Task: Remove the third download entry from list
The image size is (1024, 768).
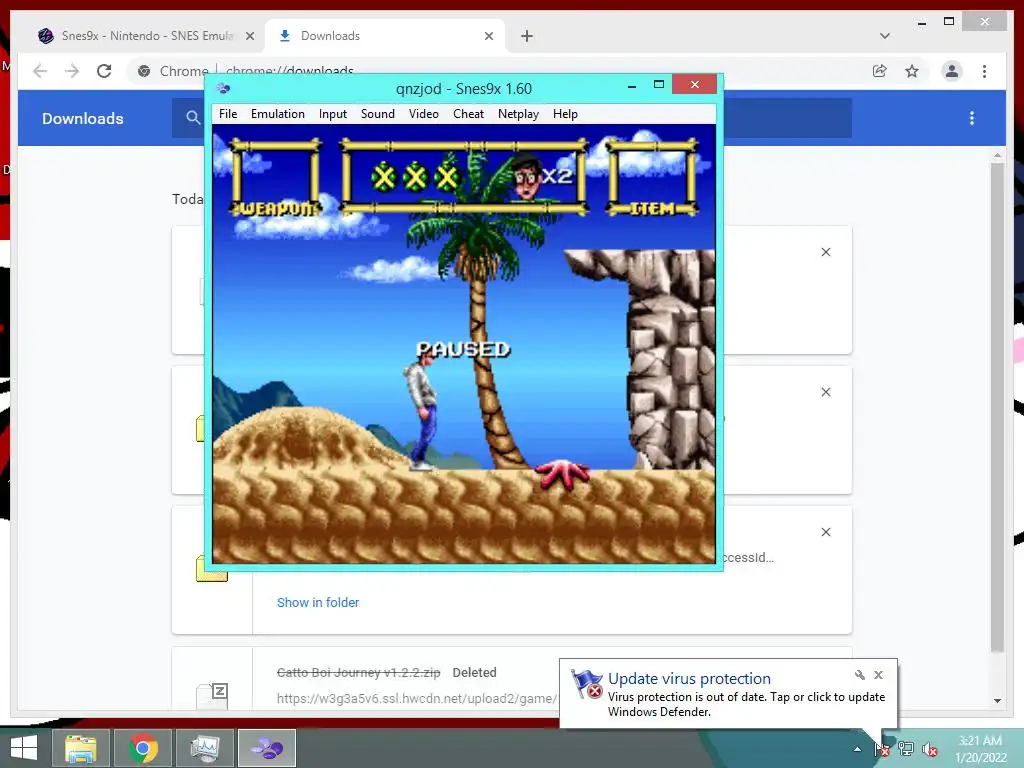Action: (826, 532)
